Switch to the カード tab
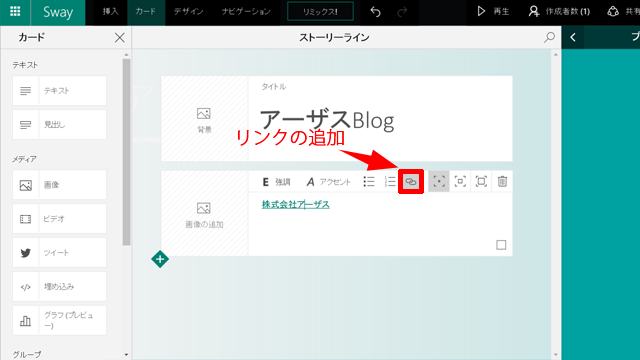640x360 pixels. pyautogui.click(x=146, y=11)
